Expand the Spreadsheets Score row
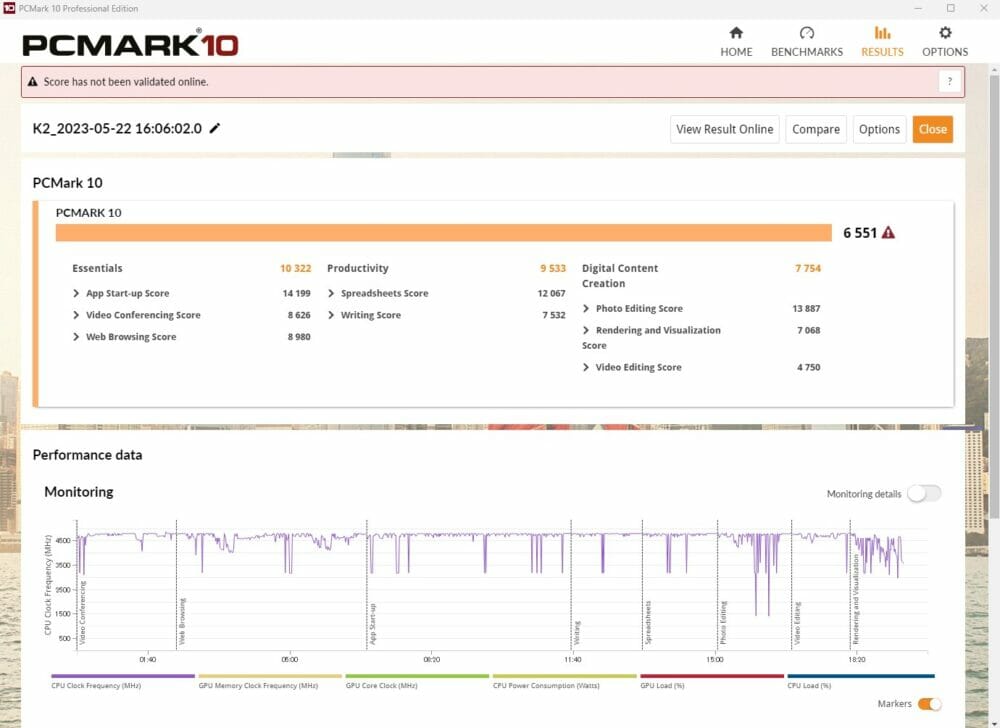 click(331, 294)
